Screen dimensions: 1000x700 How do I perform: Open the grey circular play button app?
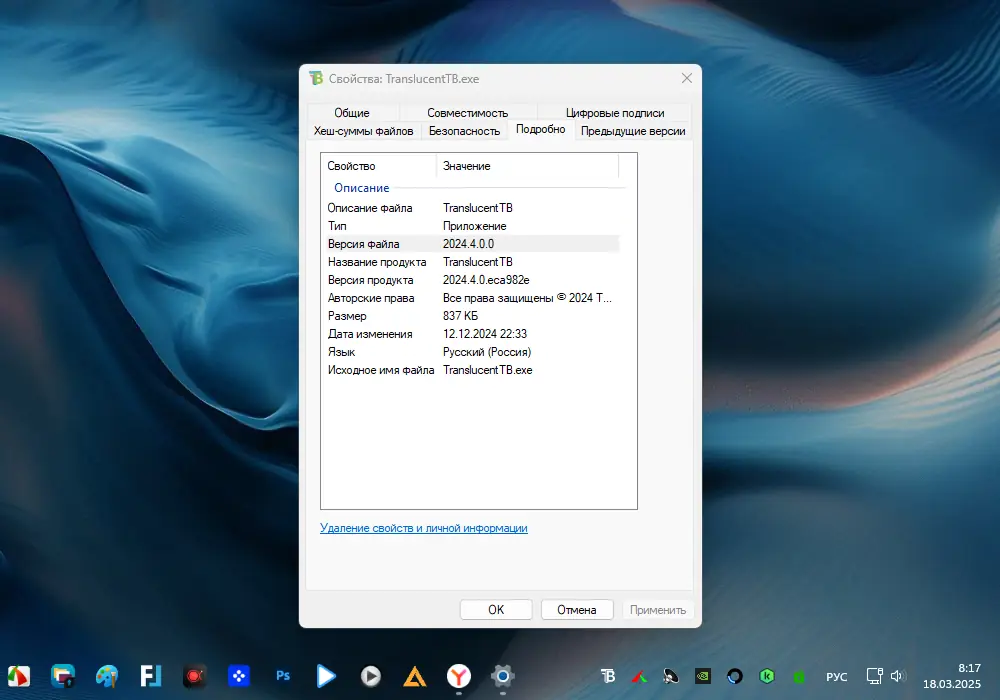tap(371, 676)
